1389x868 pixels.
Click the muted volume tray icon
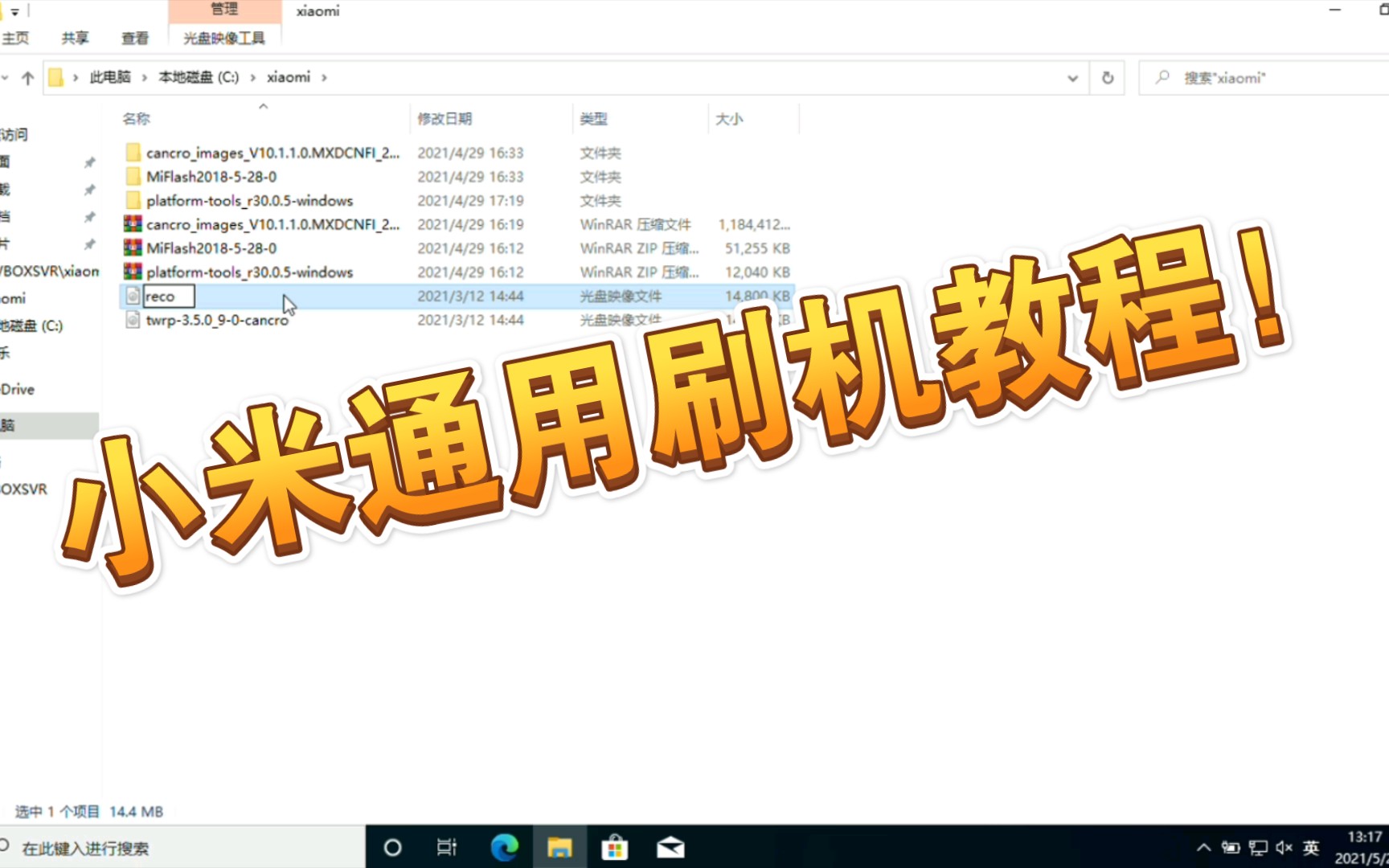1285,848
